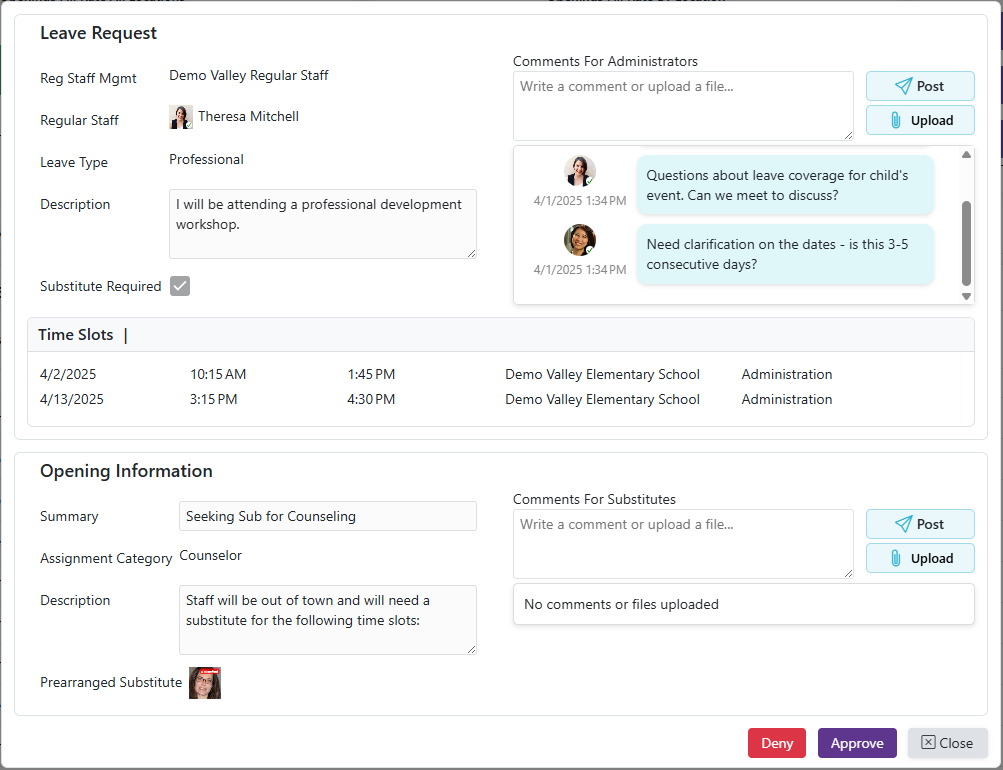Upload a file for administrators
Screen dimensions: 1003x770
[x=919, y=120]
